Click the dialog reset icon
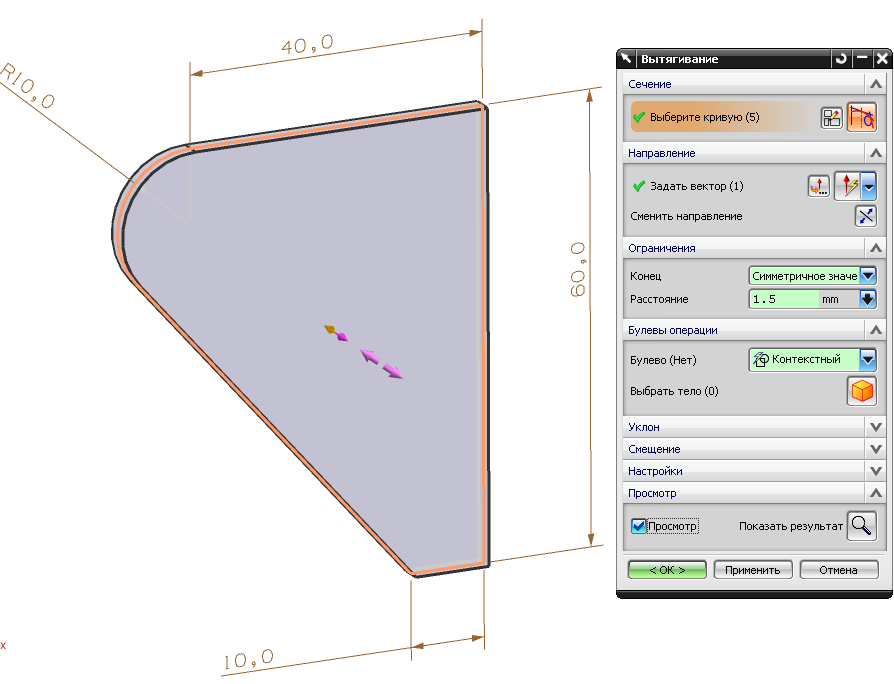 click(x=841, y=59)
